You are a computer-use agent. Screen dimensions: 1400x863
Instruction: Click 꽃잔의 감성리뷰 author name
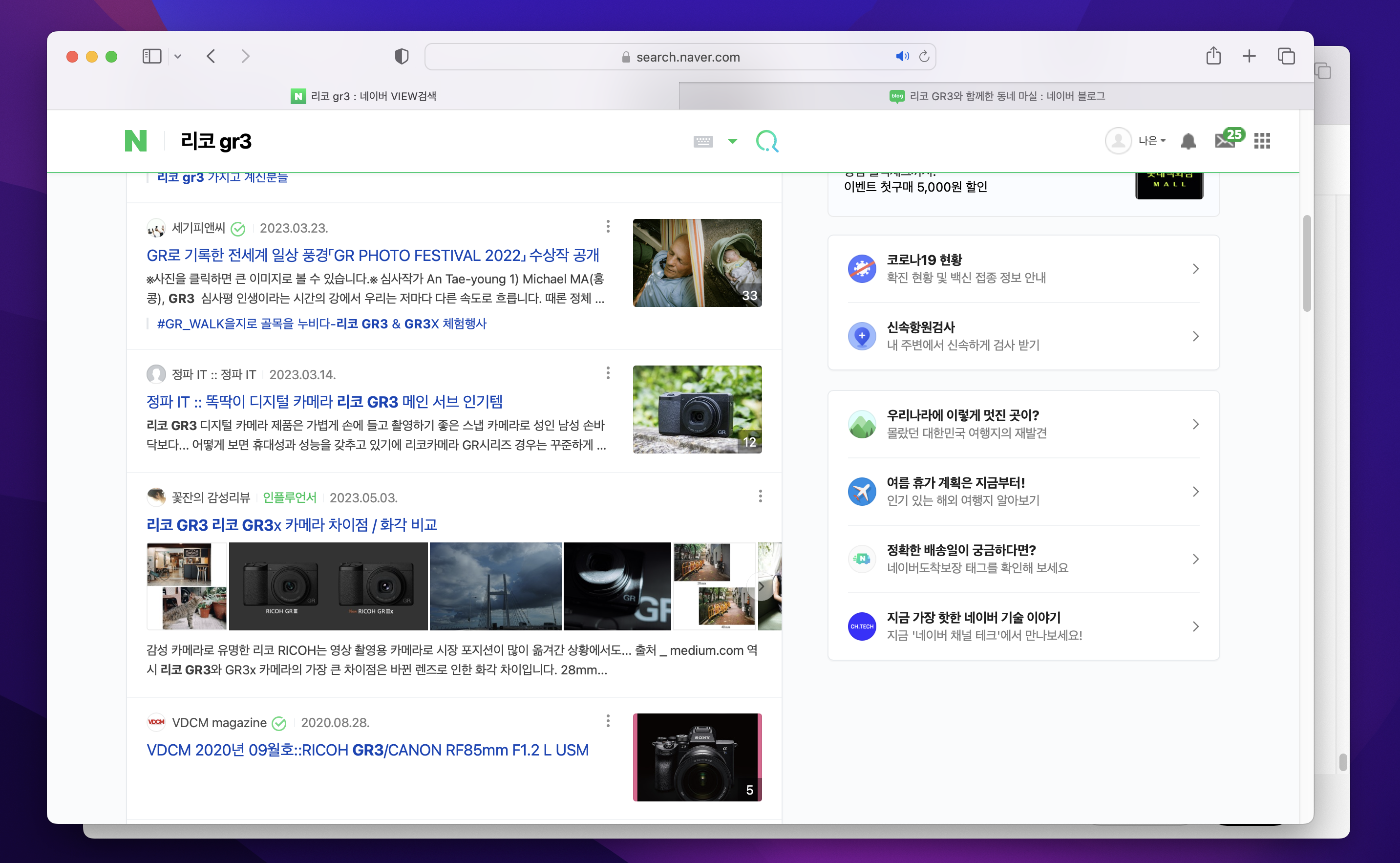(211, 497)
